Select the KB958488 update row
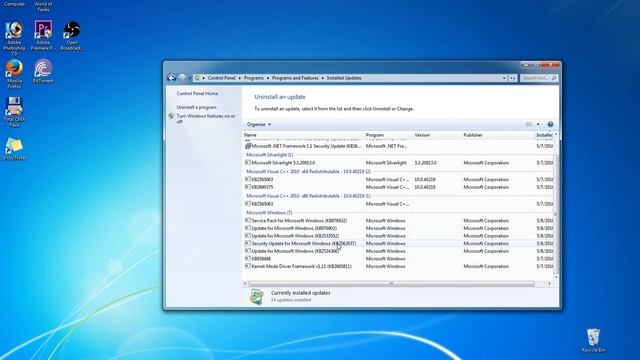This screenshot has height=360, width=640. (x=398, y=258)
